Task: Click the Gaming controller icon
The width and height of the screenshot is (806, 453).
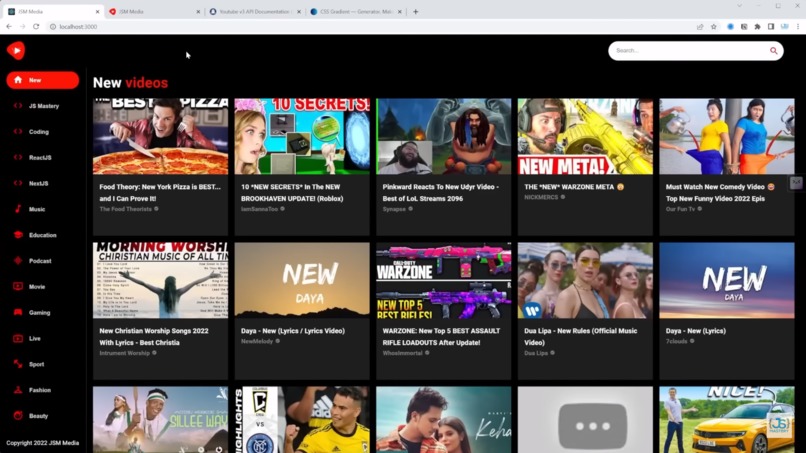Action: (x=18, y=312)
